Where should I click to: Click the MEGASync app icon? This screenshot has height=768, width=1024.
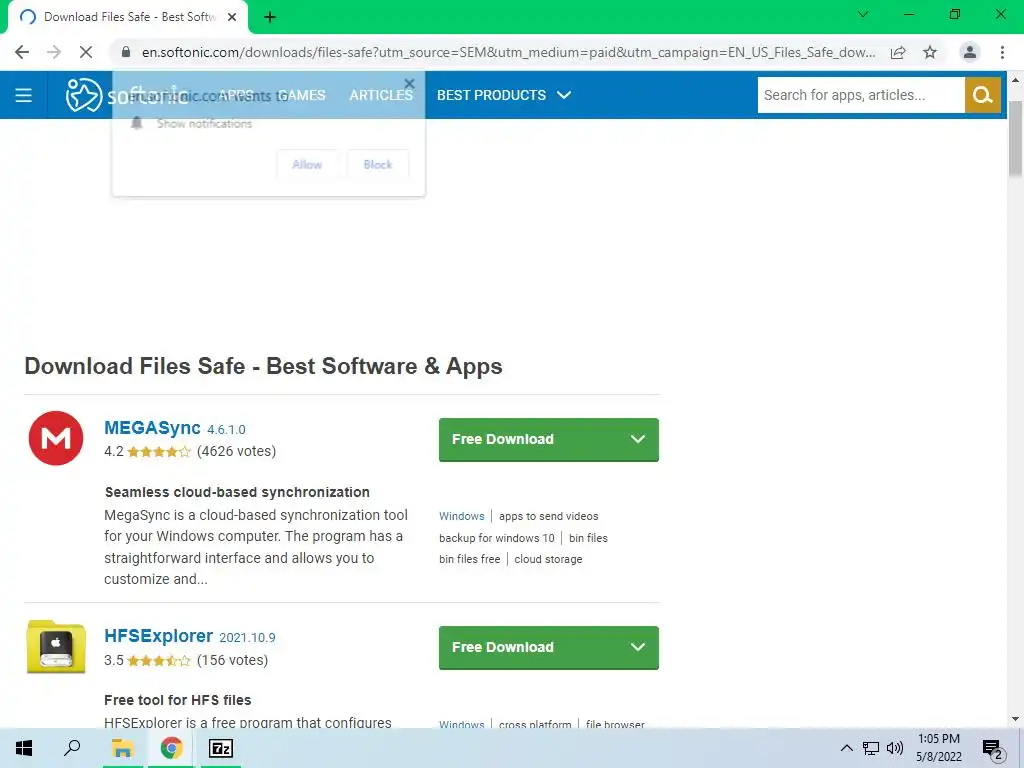[x=56, y=438]
